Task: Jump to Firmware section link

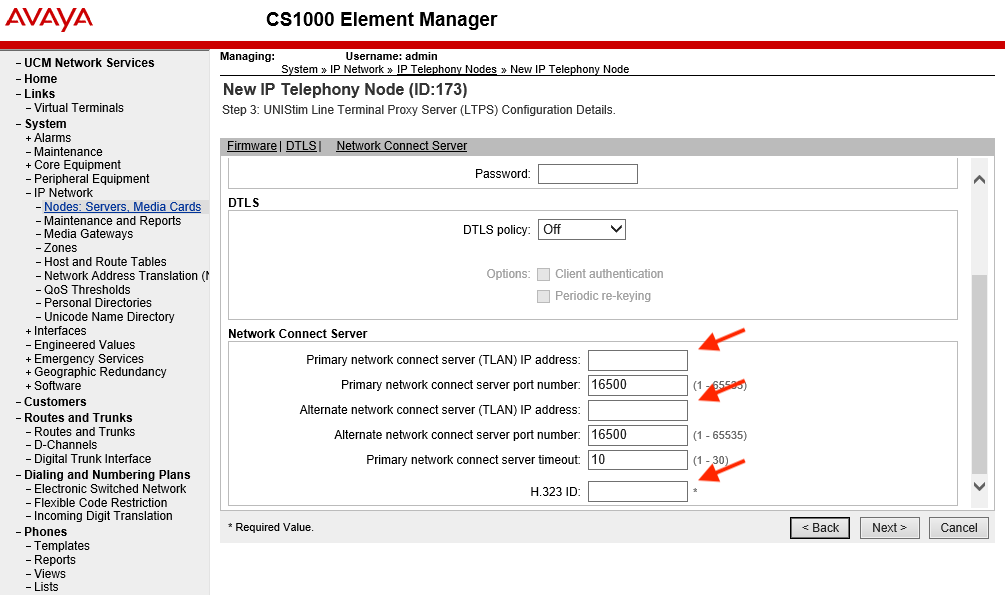Action: click(252, 146)
